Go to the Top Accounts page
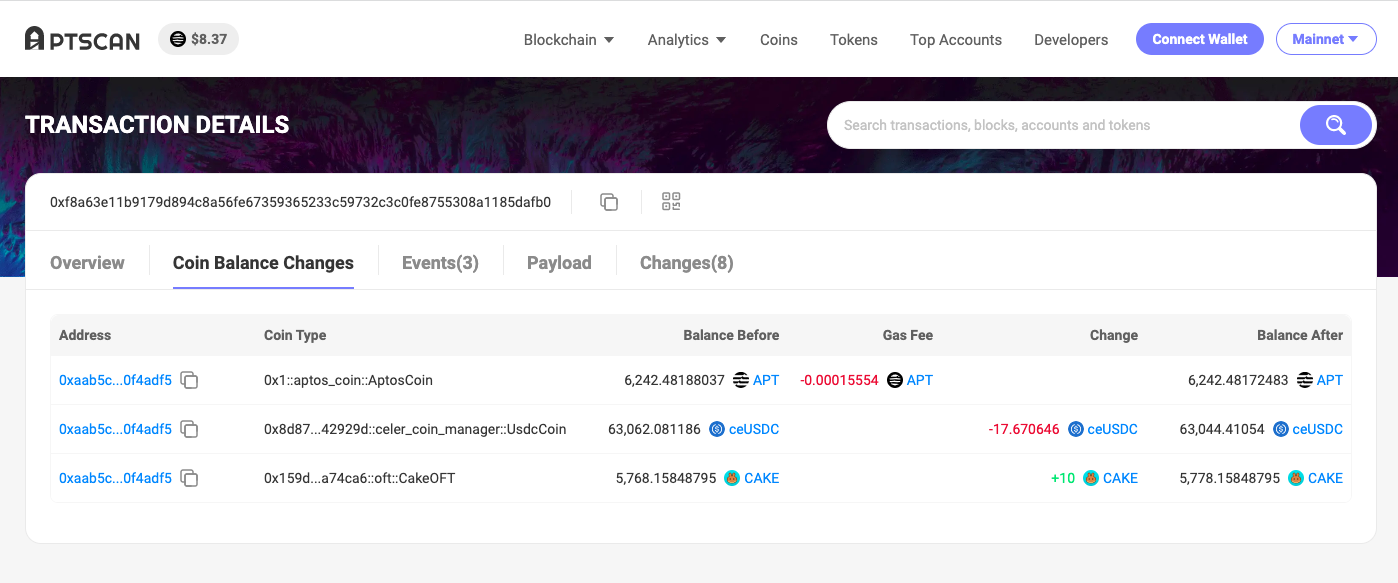Image resolution: width=1398 pixels, height=583 pixels. (955, 40)
